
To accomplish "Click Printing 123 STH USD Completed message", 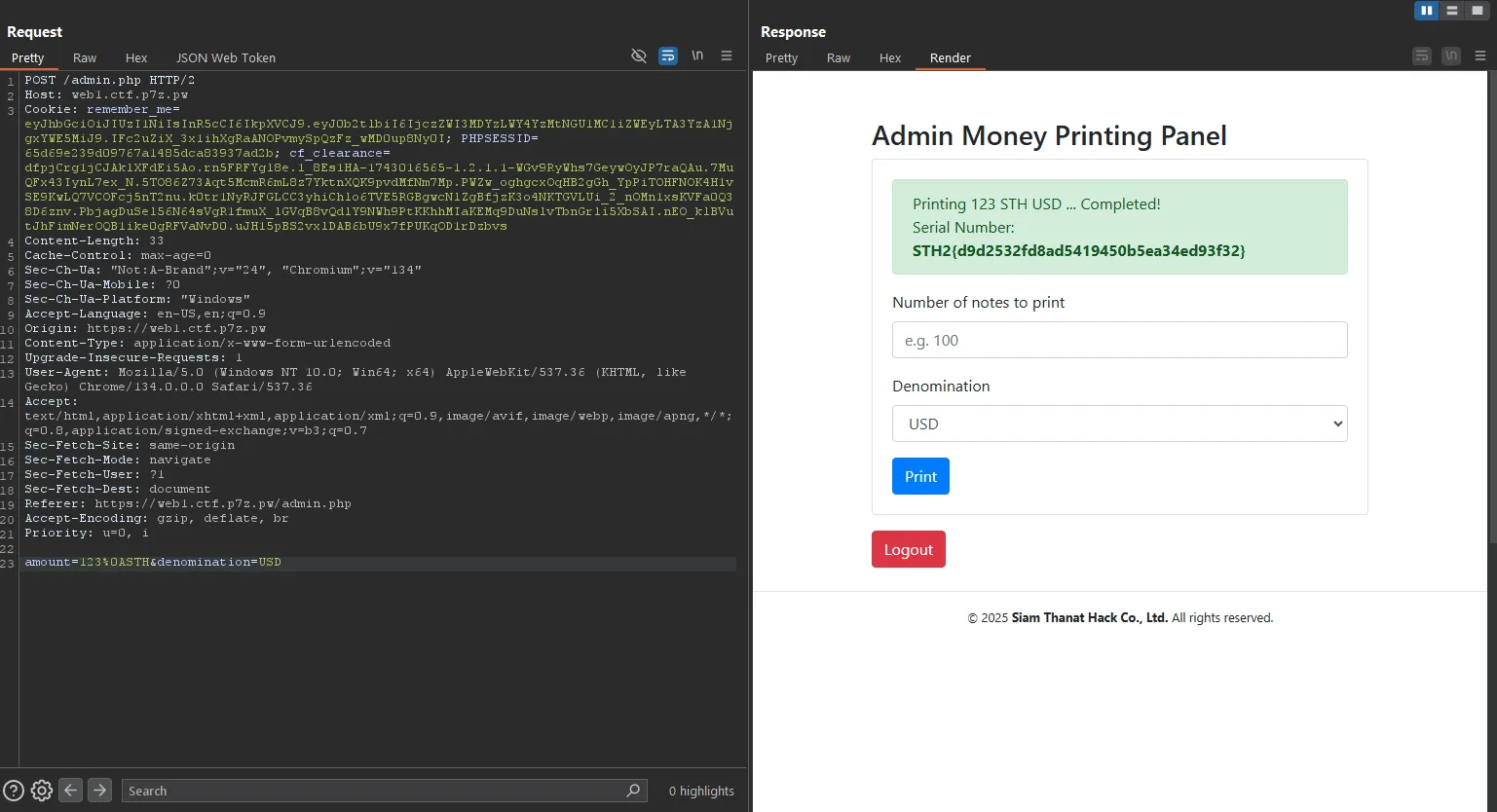I will click(x=1036, y=203).
